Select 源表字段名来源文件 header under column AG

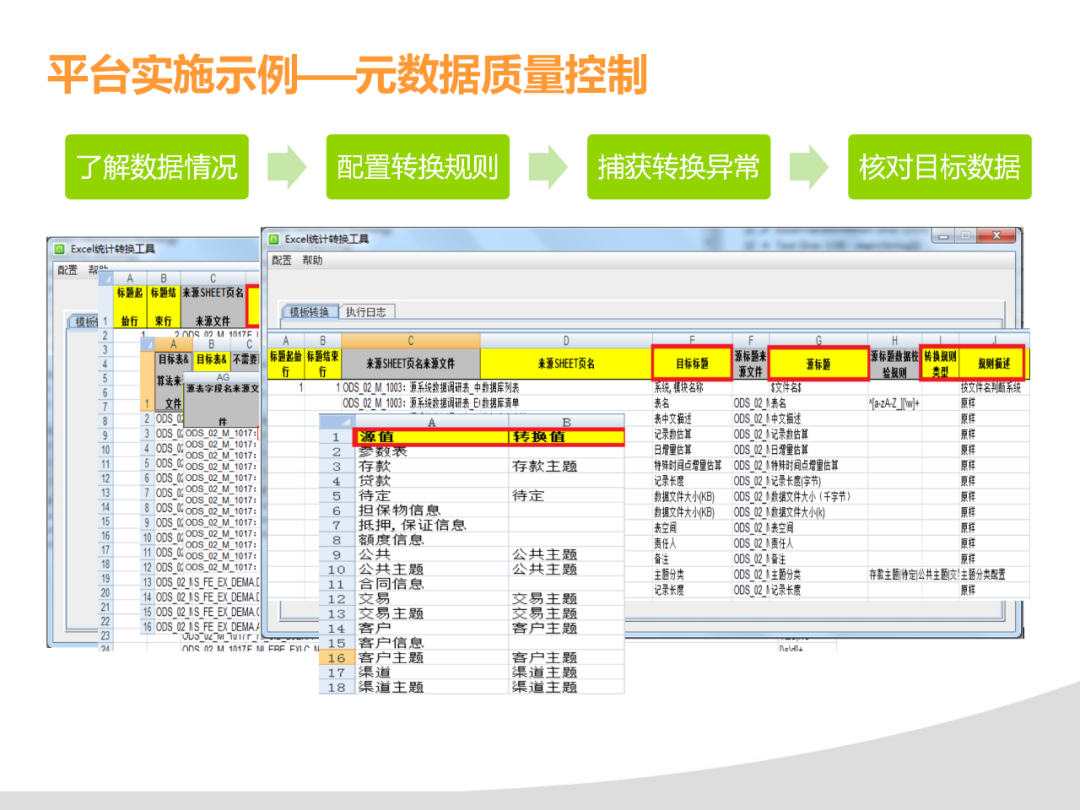(x=222, y=405)
